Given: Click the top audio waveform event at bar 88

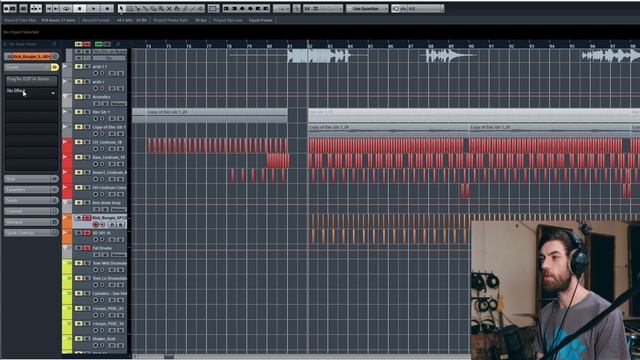Looking at the screenshot, I should tap(449, 56).
